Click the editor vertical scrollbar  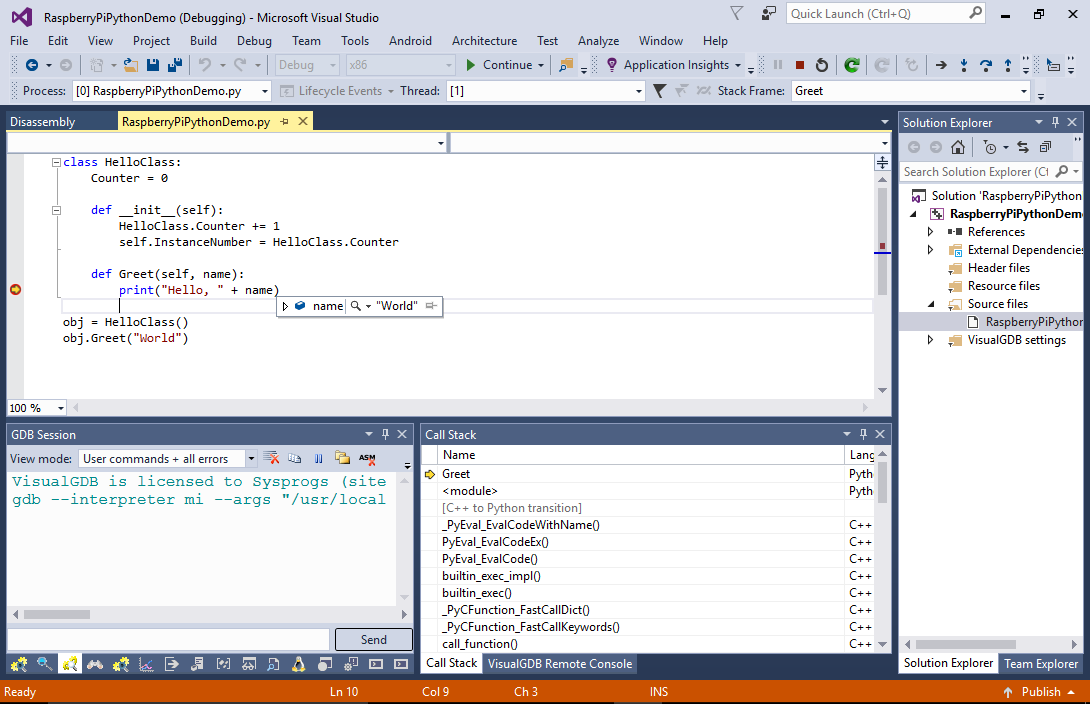pyautogui.click(x=882, y=285)
